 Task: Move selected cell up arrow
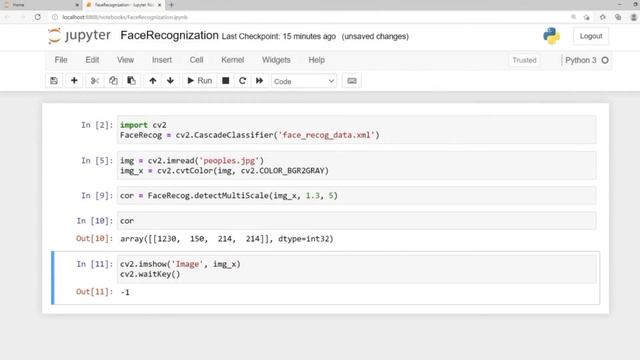pos(153,81)
